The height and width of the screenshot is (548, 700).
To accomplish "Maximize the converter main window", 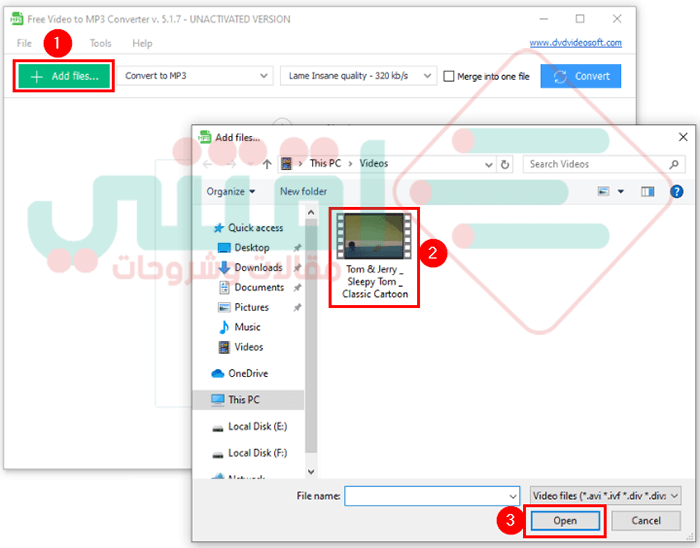I will pos(579,19).
